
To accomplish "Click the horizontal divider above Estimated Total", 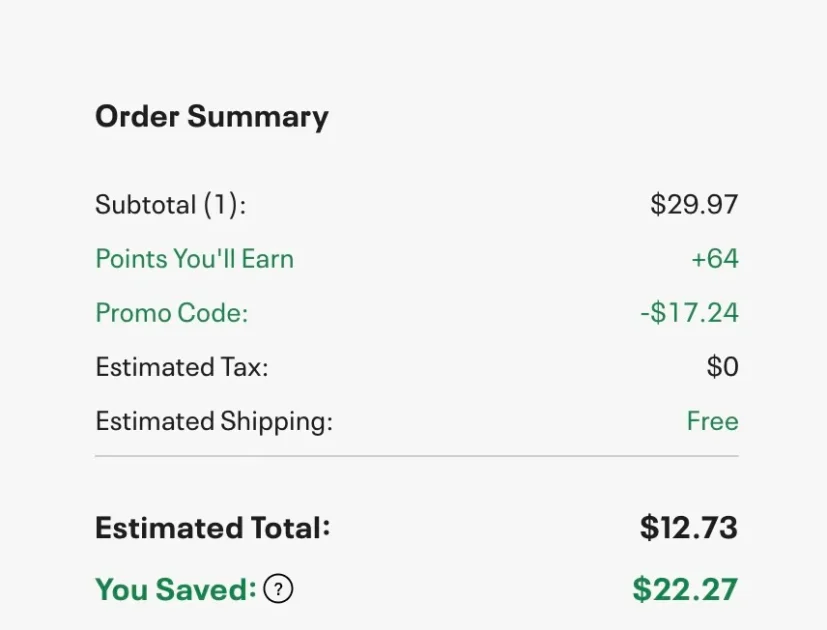I will coord(416,456).
